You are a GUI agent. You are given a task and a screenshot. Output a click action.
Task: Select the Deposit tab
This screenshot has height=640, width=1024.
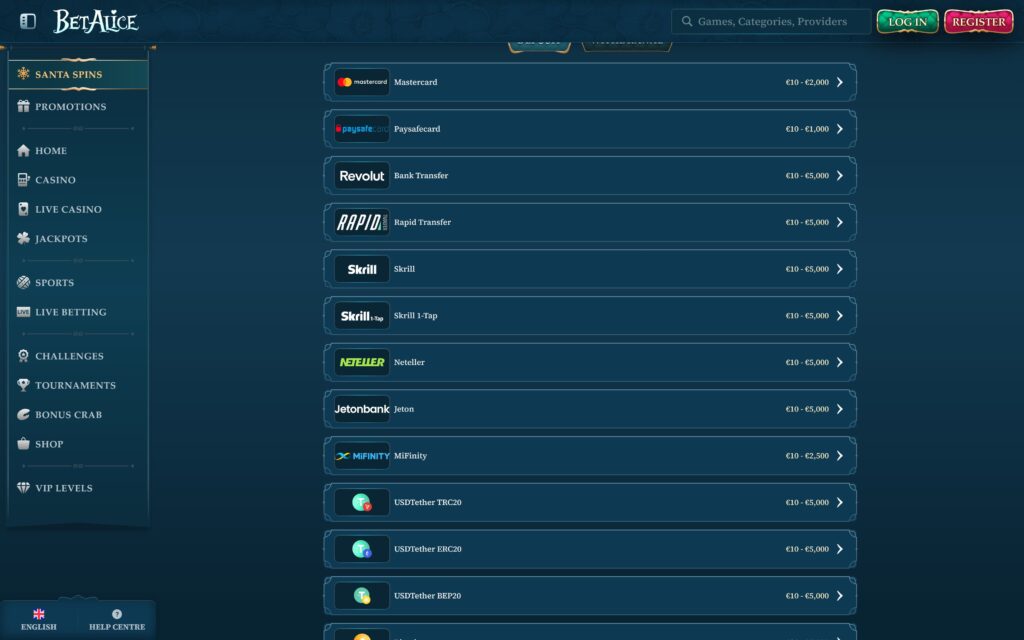540,42
